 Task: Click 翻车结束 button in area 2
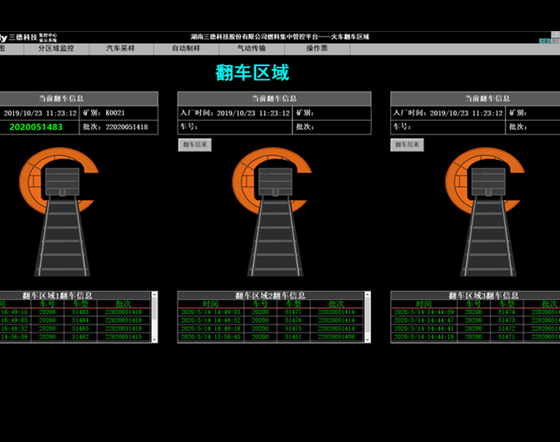point(195,145)
